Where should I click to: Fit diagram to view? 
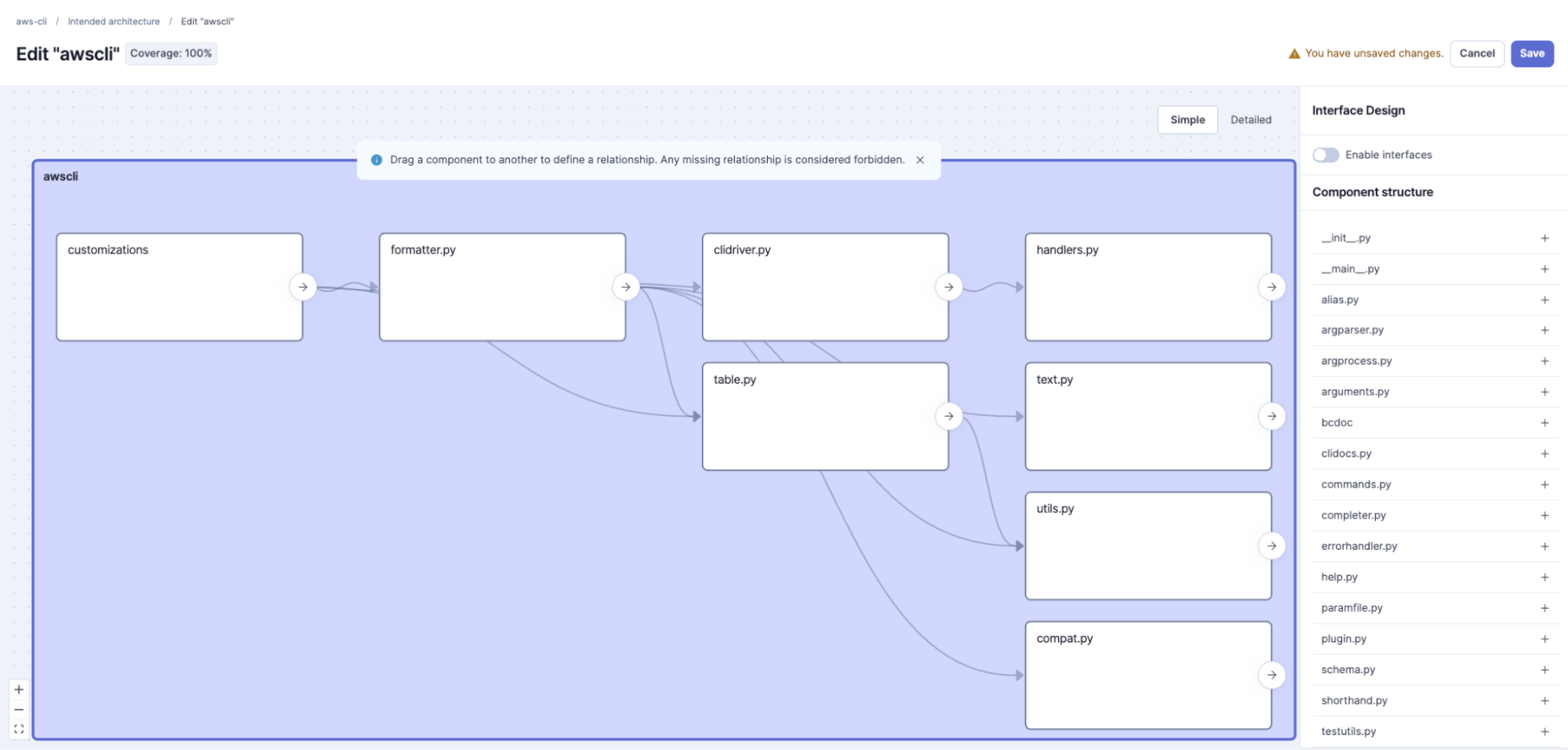pos(19,729)
